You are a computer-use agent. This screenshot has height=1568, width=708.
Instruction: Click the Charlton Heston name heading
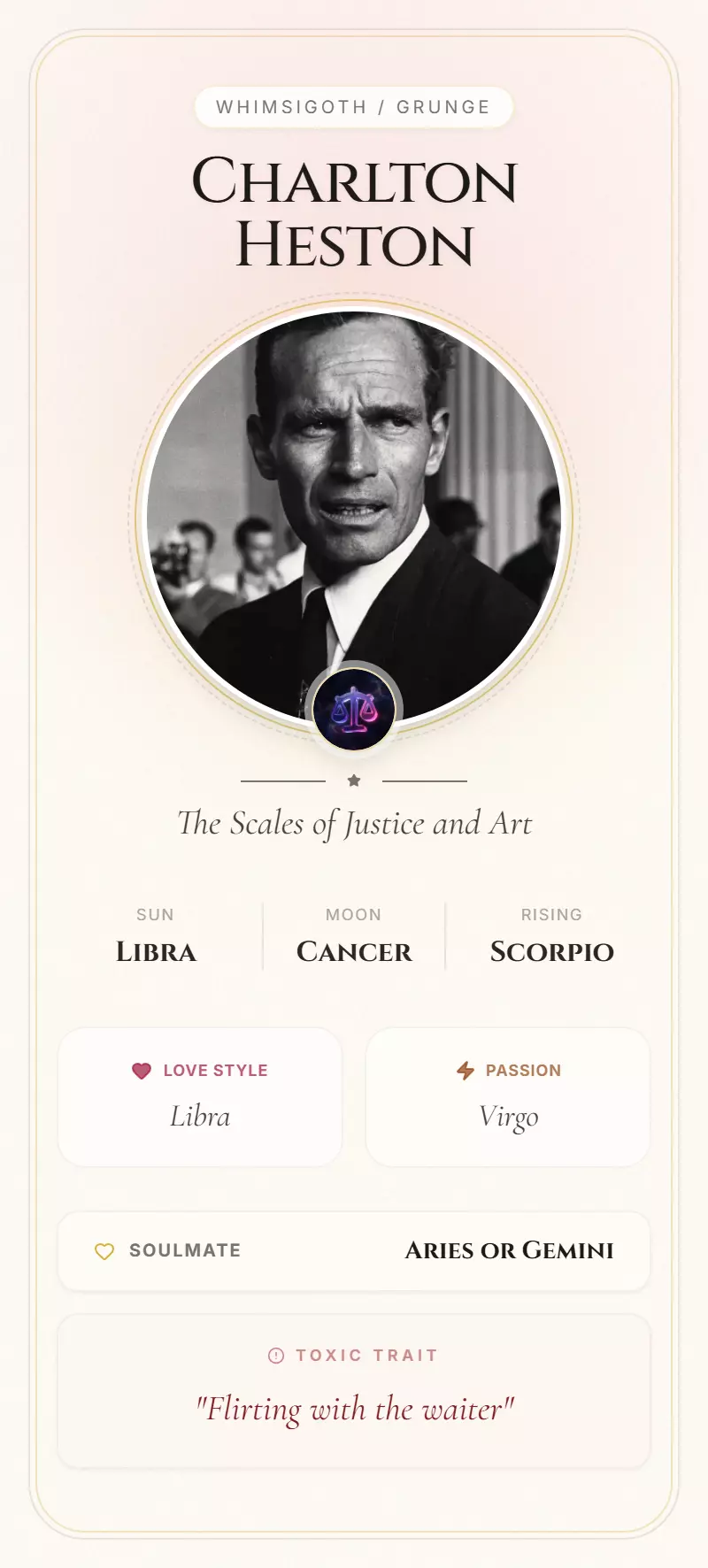click(354, 212)
